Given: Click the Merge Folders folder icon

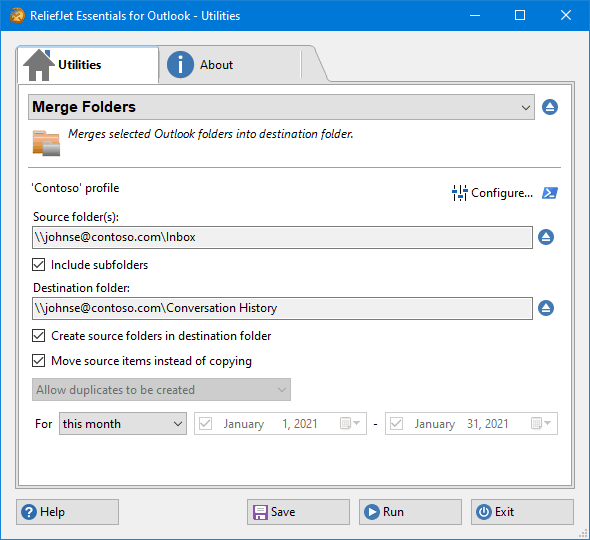Looking at the screenshot, I should [46, 143].
